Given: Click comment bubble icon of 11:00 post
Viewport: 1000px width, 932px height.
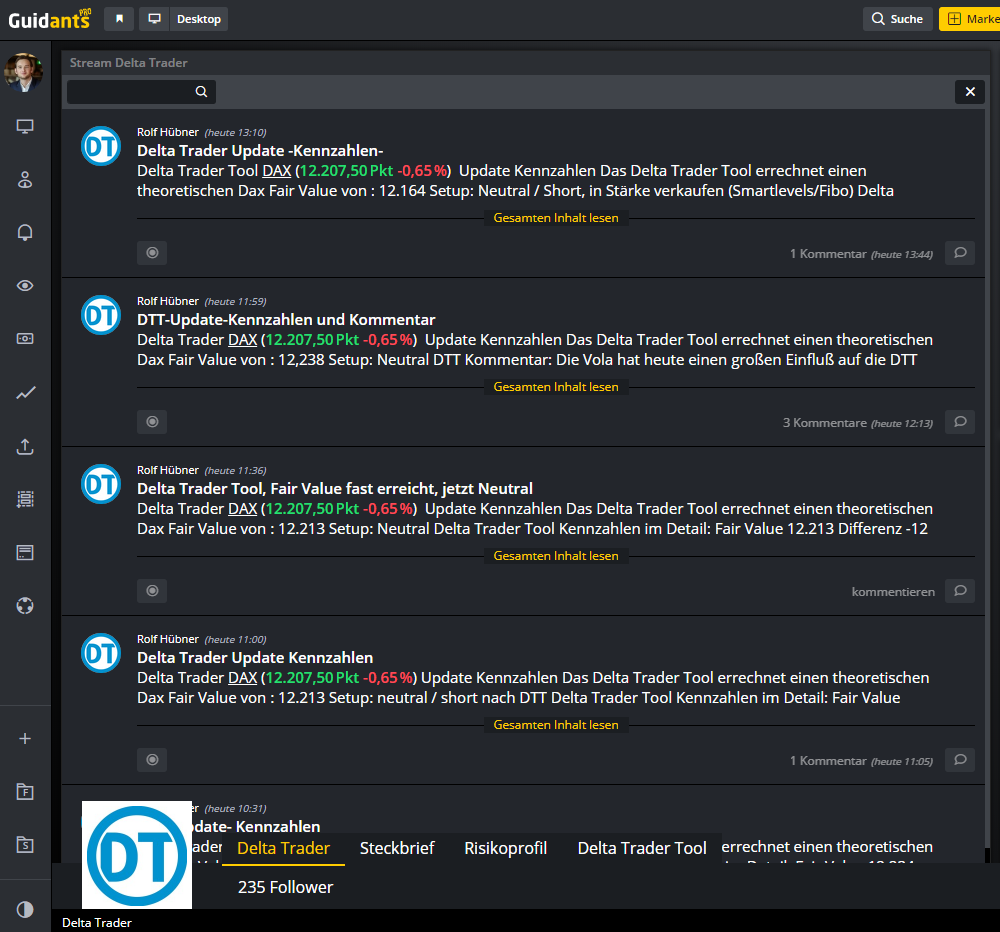Looking at the screenshot, I should [x=960, y=760].
